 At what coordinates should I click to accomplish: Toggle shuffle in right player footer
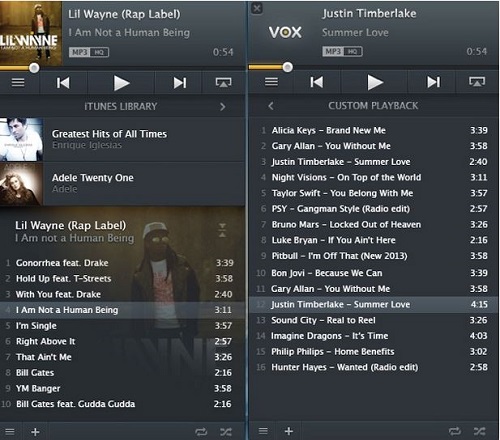click(480, 431)
